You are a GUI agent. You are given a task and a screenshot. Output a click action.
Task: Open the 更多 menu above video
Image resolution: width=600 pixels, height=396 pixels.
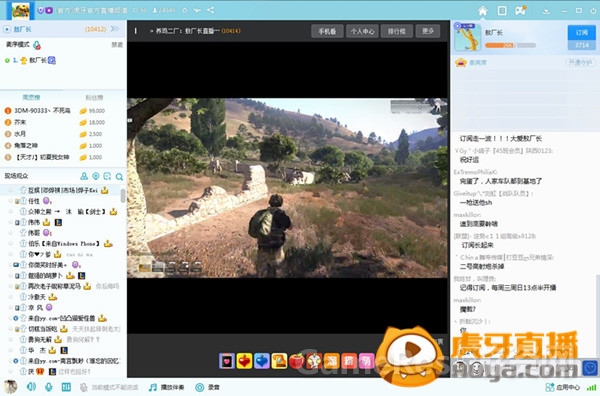[428, 31]
